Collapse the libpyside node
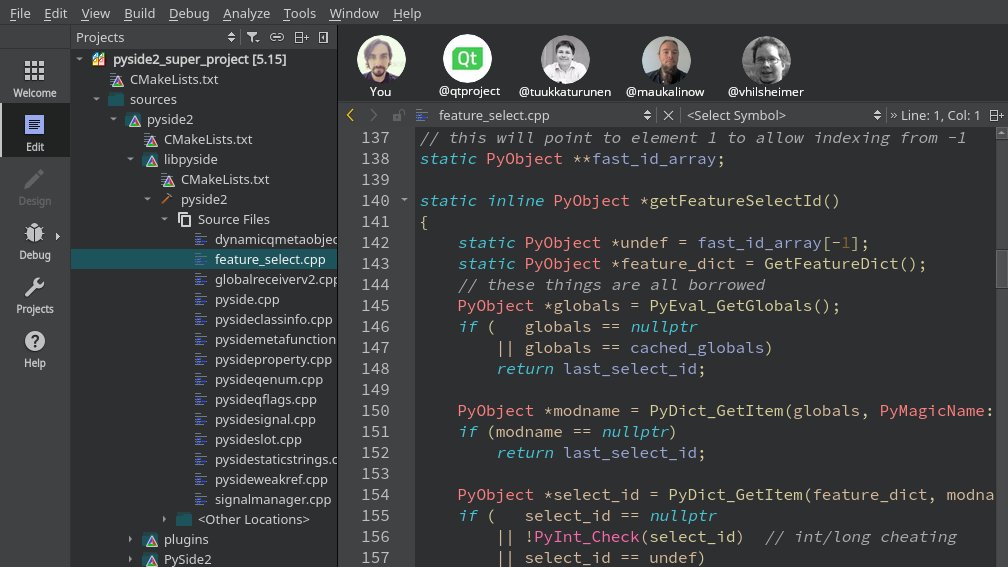This screenshot has width=1008, height=567. tap(130, 159)
